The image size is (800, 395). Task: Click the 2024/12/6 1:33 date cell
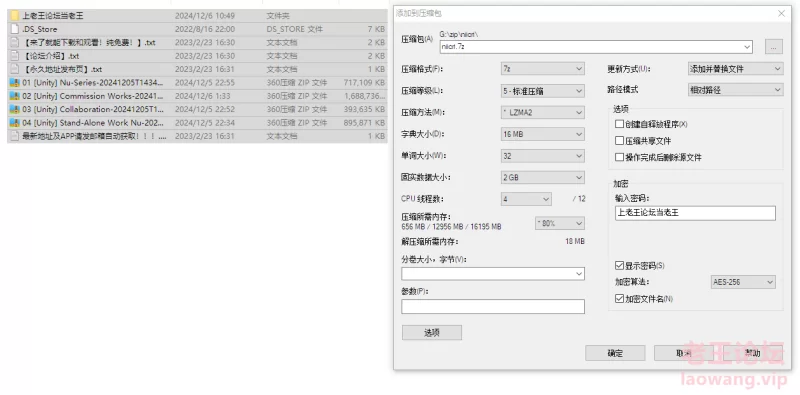(x=203, y=96)
